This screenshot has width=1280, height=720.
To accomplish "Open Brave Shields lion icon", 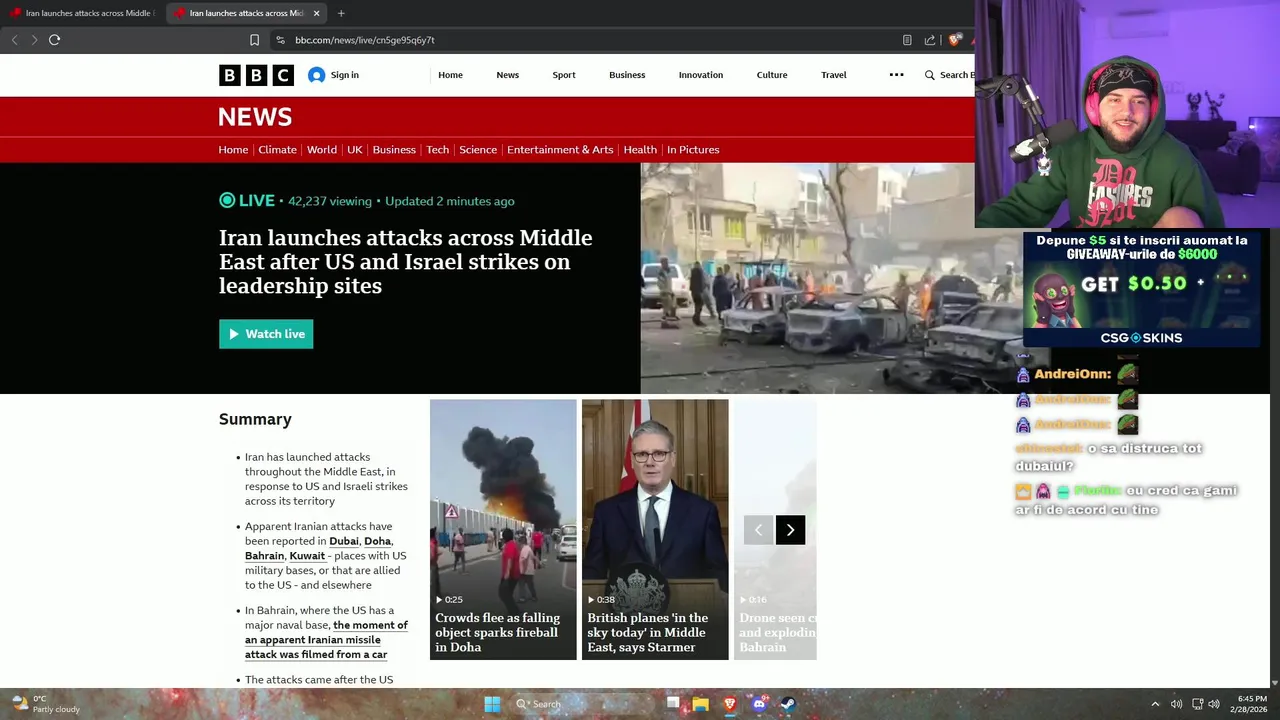I will coord(955,40).
